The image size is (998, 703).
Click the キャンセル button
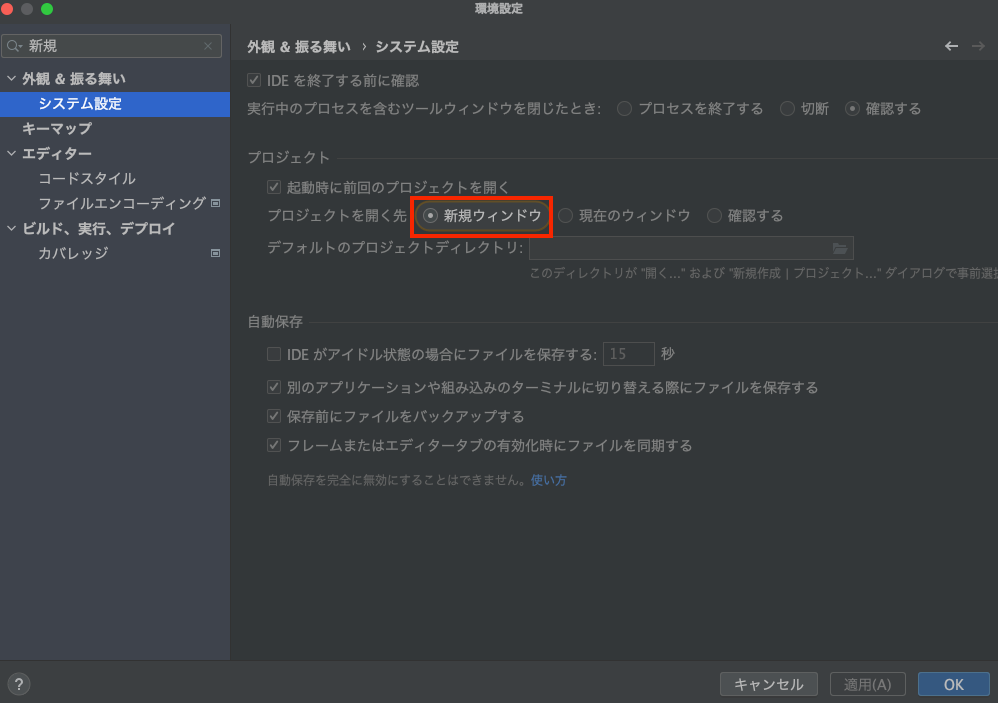point(769,684)
